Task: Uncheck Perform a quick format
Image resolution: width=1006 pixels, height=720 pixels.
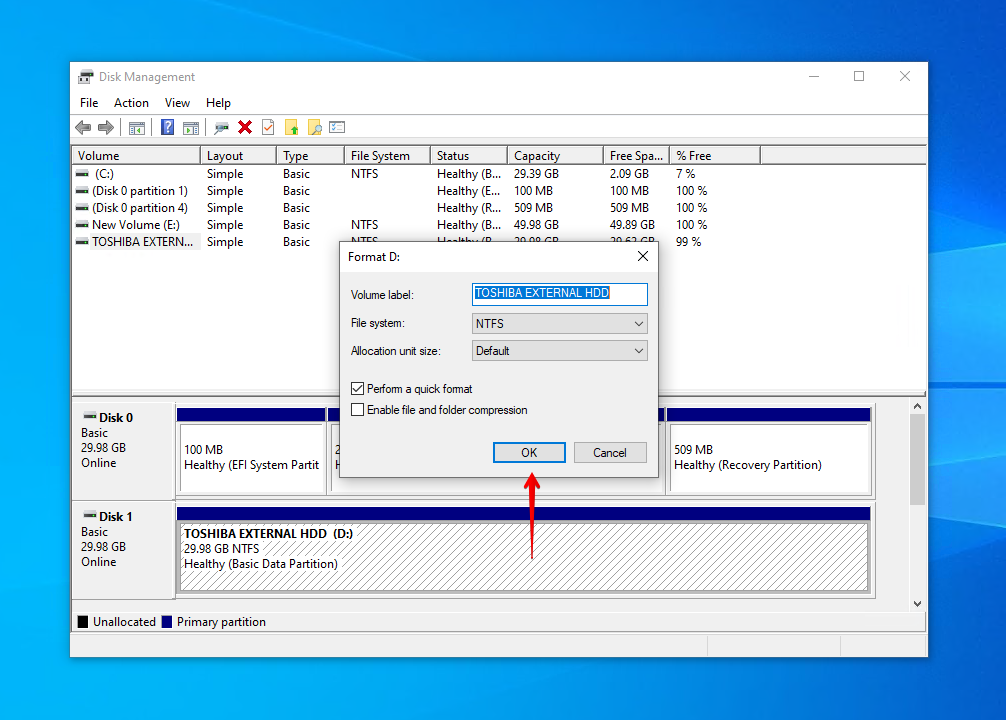Action: click(x=357, y=389)
